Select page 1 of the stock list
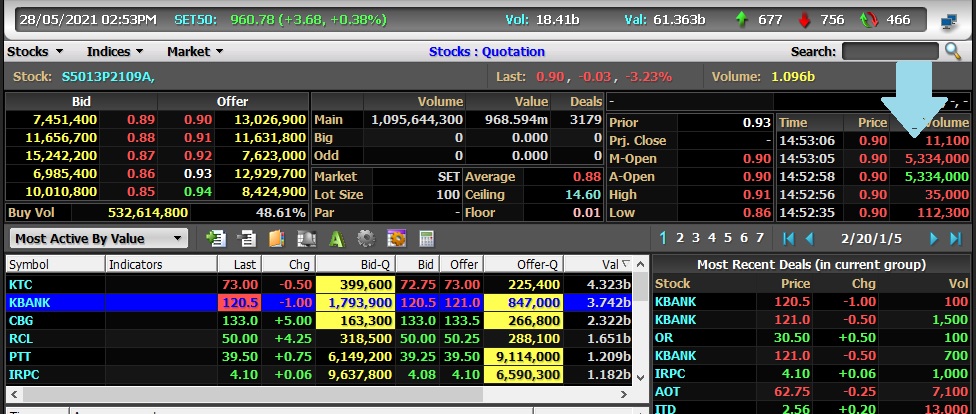The width and height of the screenshot is (976, 414). (663, 237)
